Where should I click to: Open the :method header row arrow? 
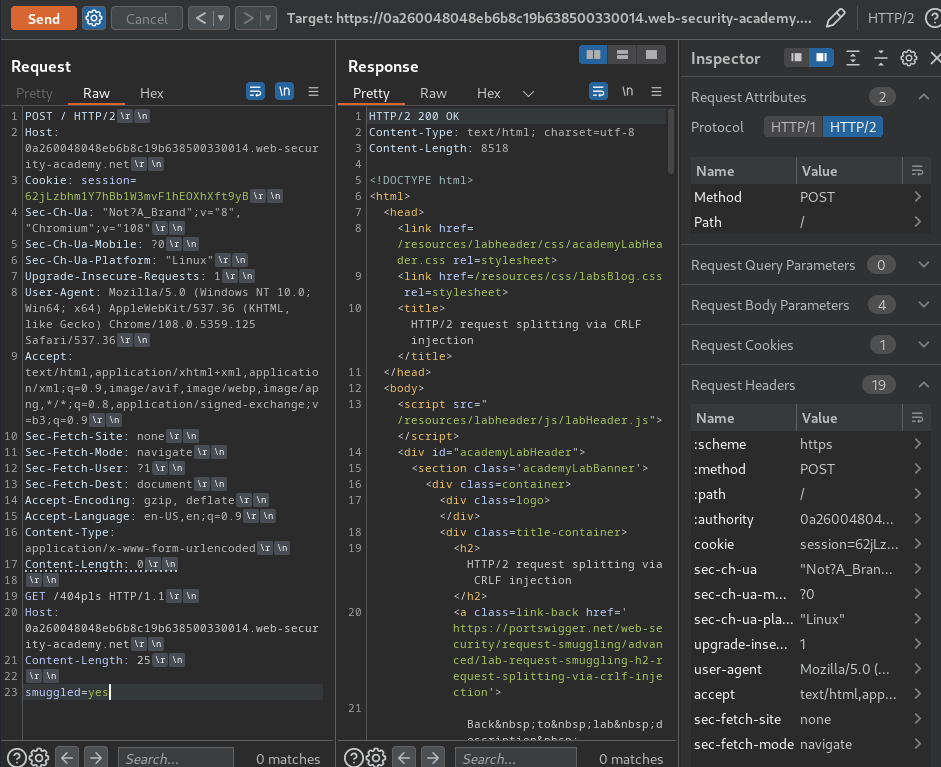pos(917,469)
